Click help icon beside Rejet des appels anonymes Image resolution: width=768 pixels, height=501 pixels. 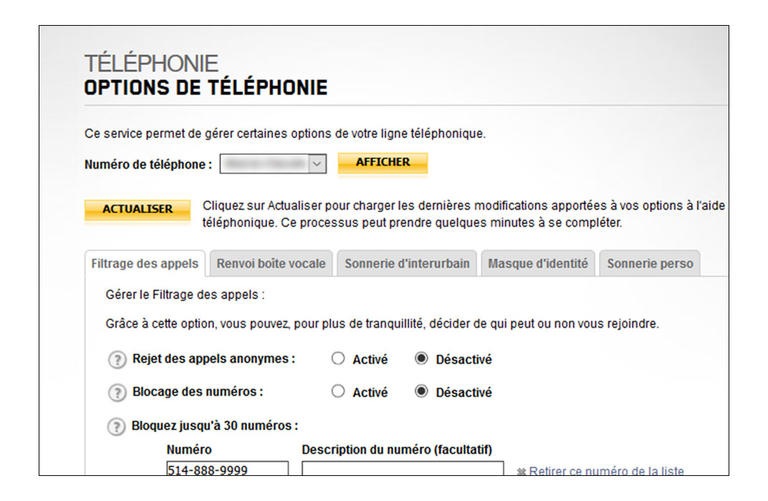(116, 359)
